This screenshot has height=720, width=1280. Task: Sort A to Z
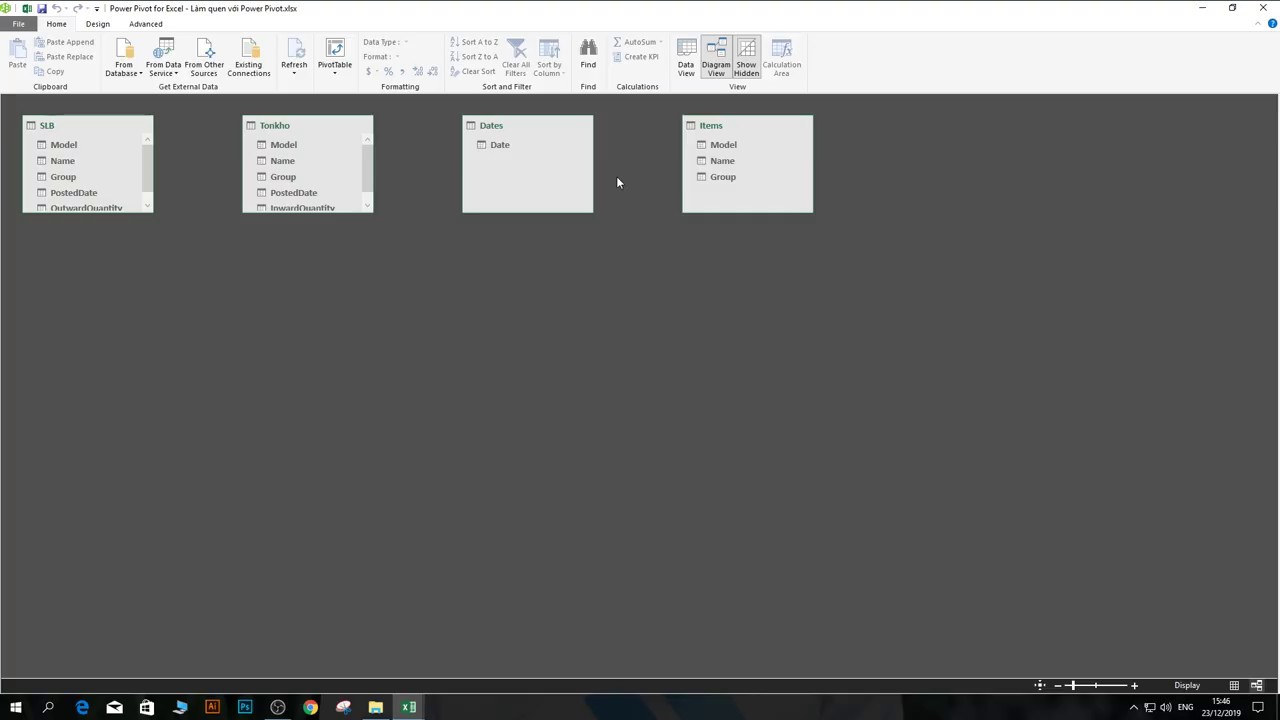click(474, 42)
